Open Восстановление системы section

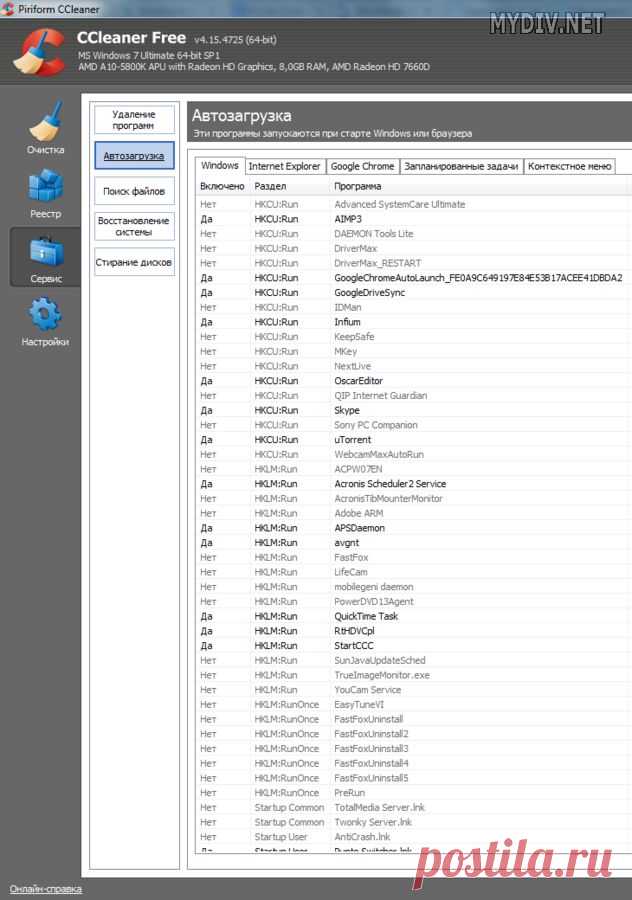134,226
